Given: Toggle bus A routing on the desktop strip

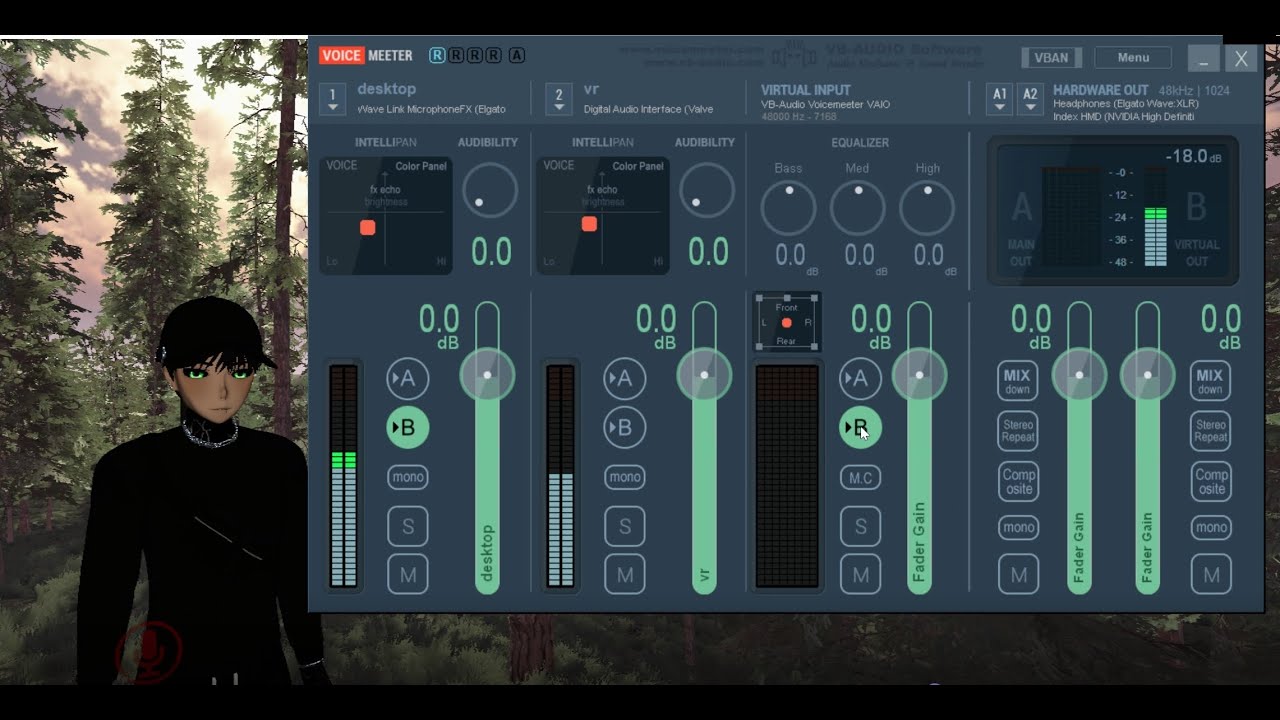Looking at the screenshot, I should pyautogui.click(x=407, y=378).
